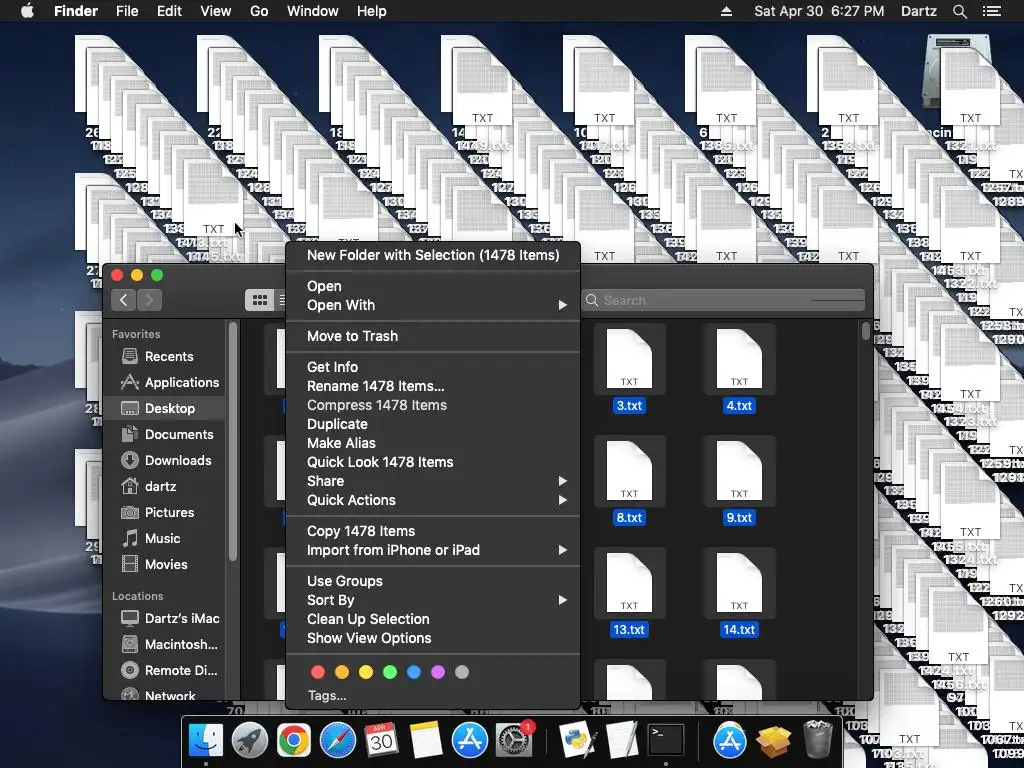Apply the purple tag color
1024x768 pixels.
pyautogui.click(x=438, y=672)
